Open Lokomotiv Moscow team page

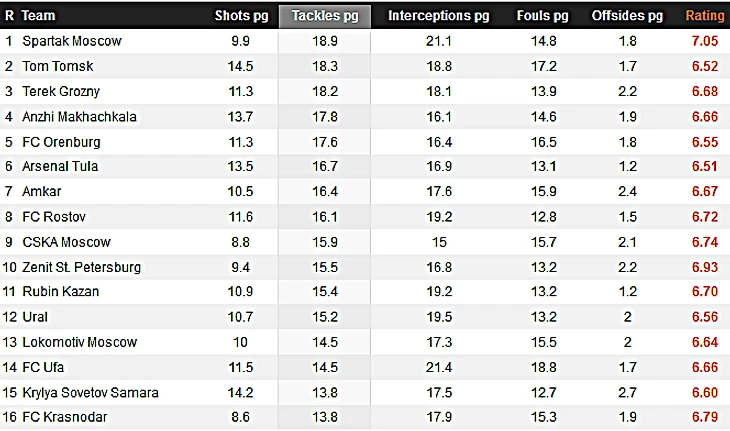point(79,342)
